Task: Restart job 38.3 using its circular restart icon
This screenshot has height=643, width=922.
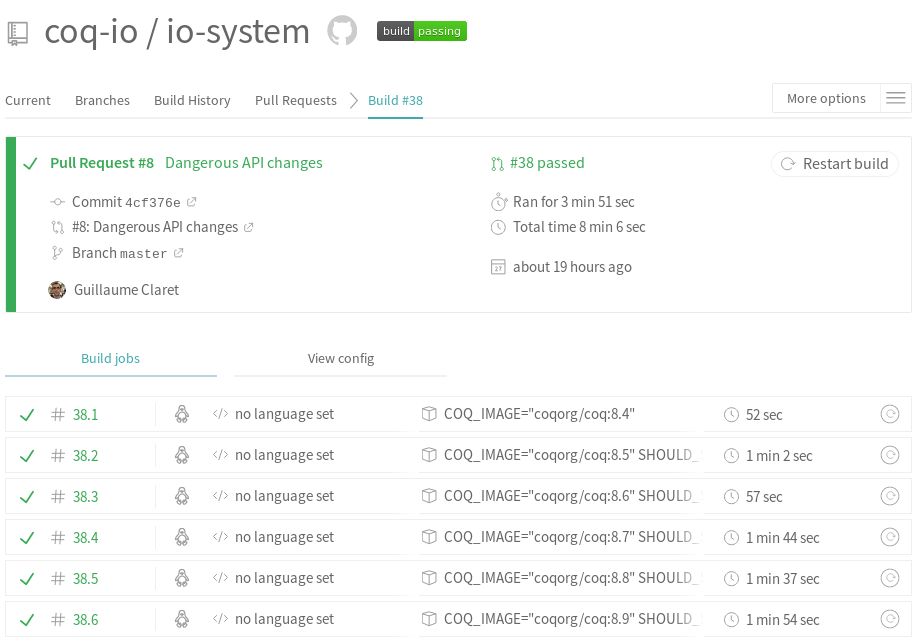Action: coord(890,497)
